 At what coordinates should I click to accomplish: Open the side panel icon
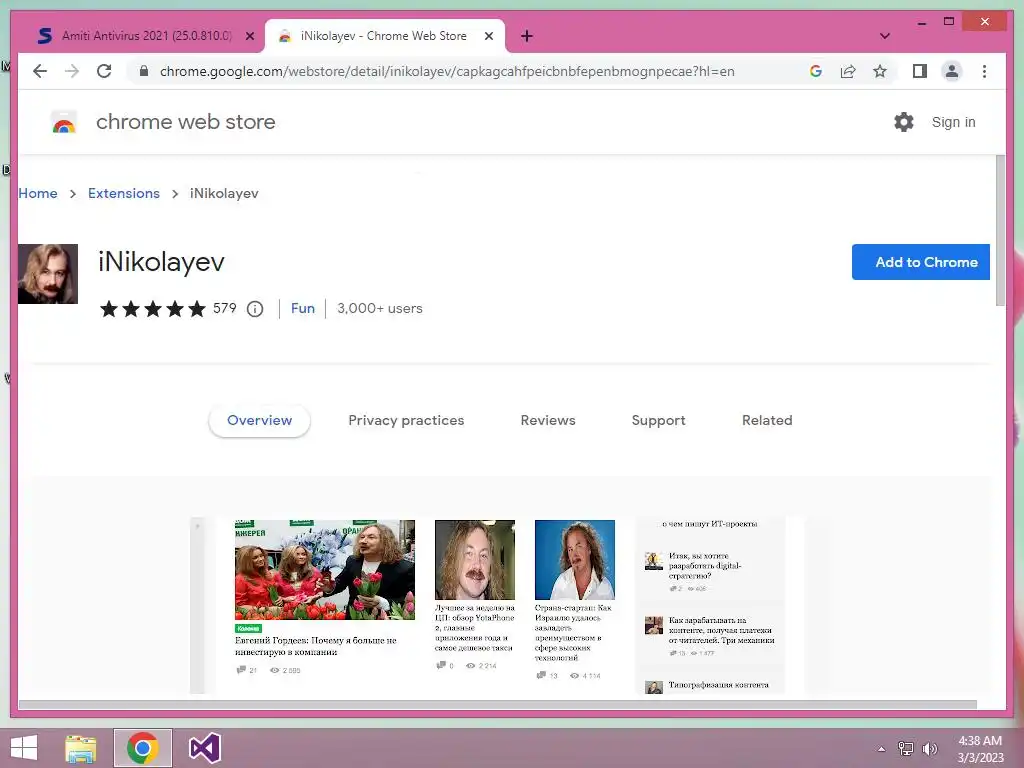click(x=920, y=71)
